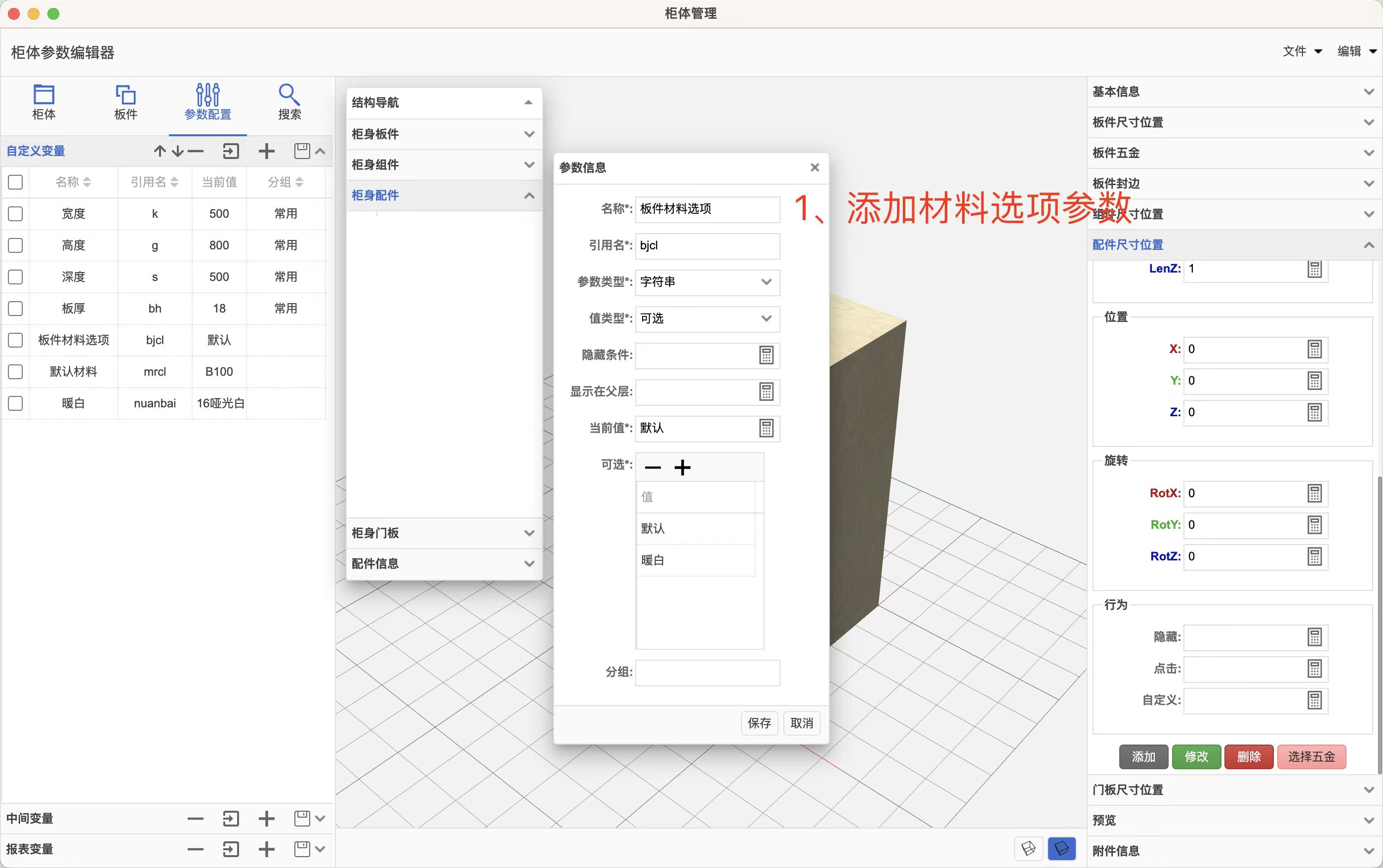Add a custom variable with plus icon
1383x868 pixels.
(x=266, y=151)
